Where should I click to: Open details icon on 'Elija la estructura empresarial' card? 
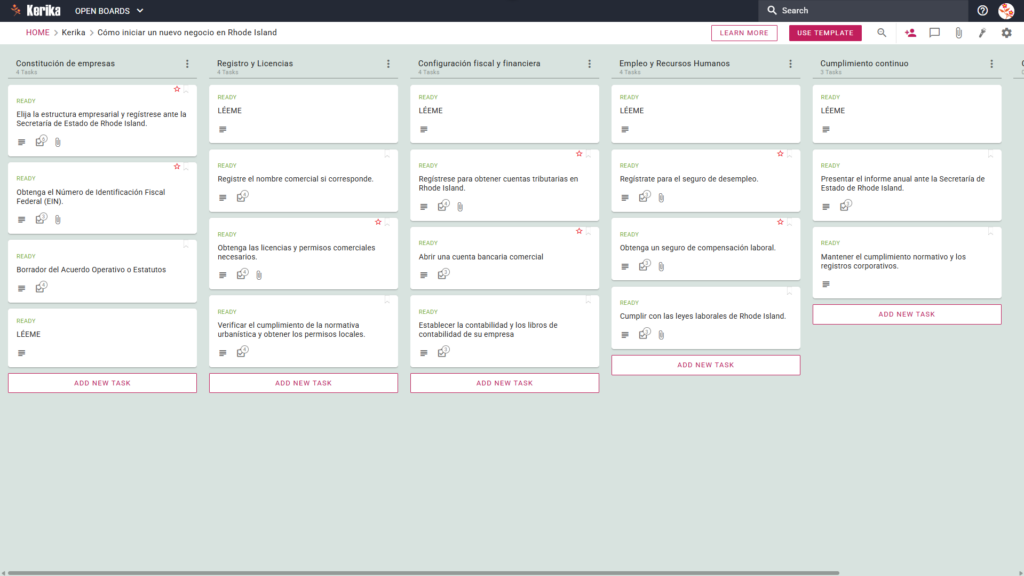(22, 142)
